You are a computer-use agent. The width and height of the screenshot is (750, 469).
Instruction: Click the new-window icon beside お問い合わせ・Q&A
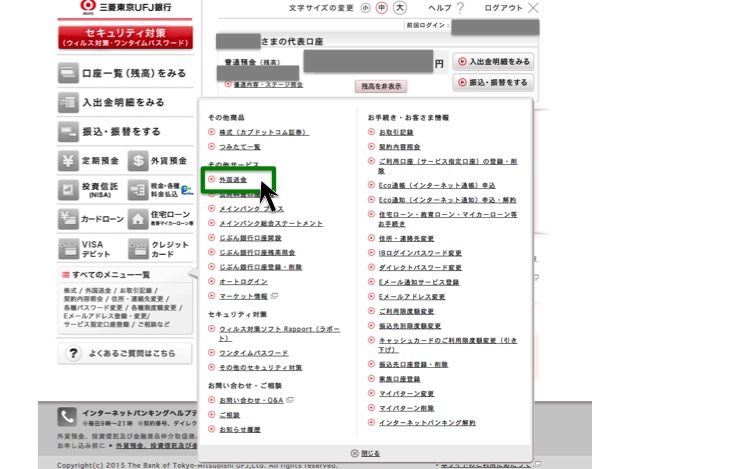290,400
